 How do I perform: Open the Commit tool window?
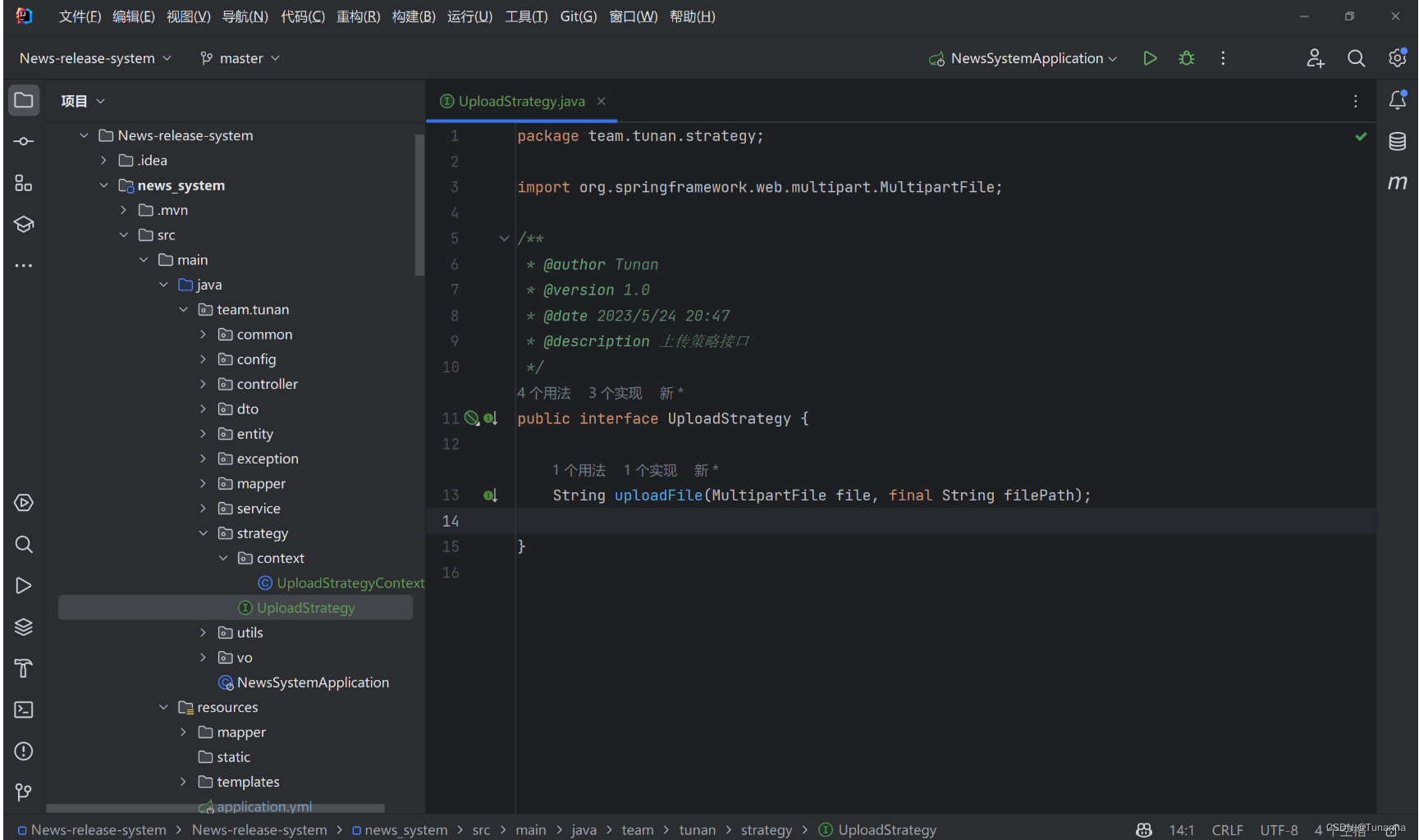23,140
